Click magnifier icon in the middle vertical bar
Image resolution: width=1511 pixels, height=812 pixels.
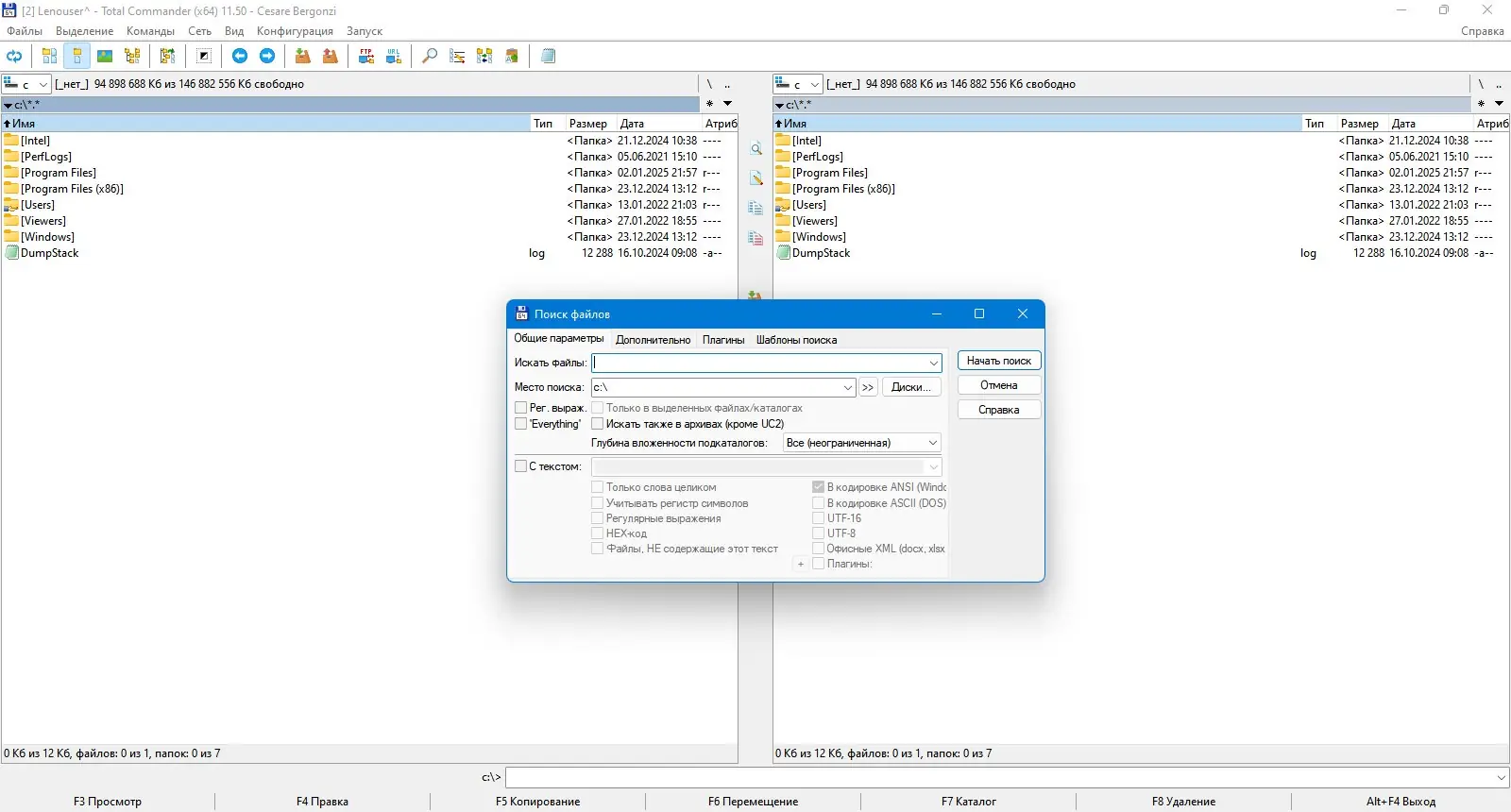pyautogui.click(x=755, y=148)
